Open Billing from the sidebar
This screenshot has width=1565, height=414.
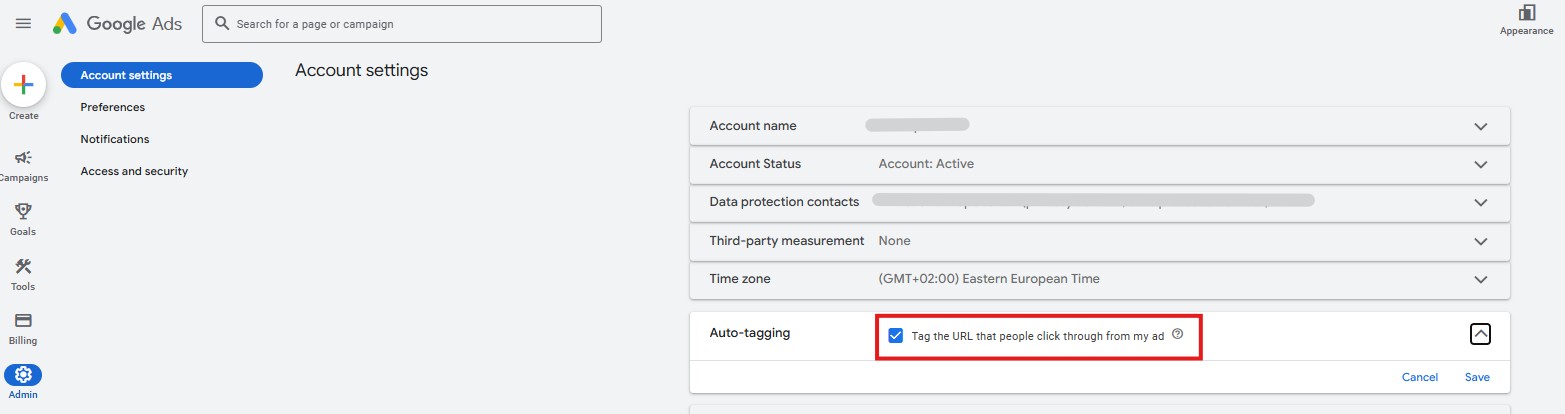[23, 320]
